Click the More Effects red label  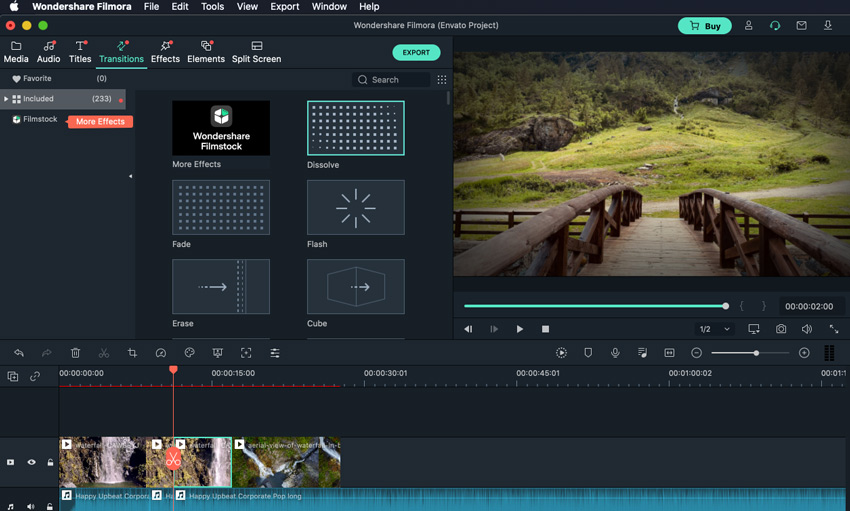click(100, 121)
